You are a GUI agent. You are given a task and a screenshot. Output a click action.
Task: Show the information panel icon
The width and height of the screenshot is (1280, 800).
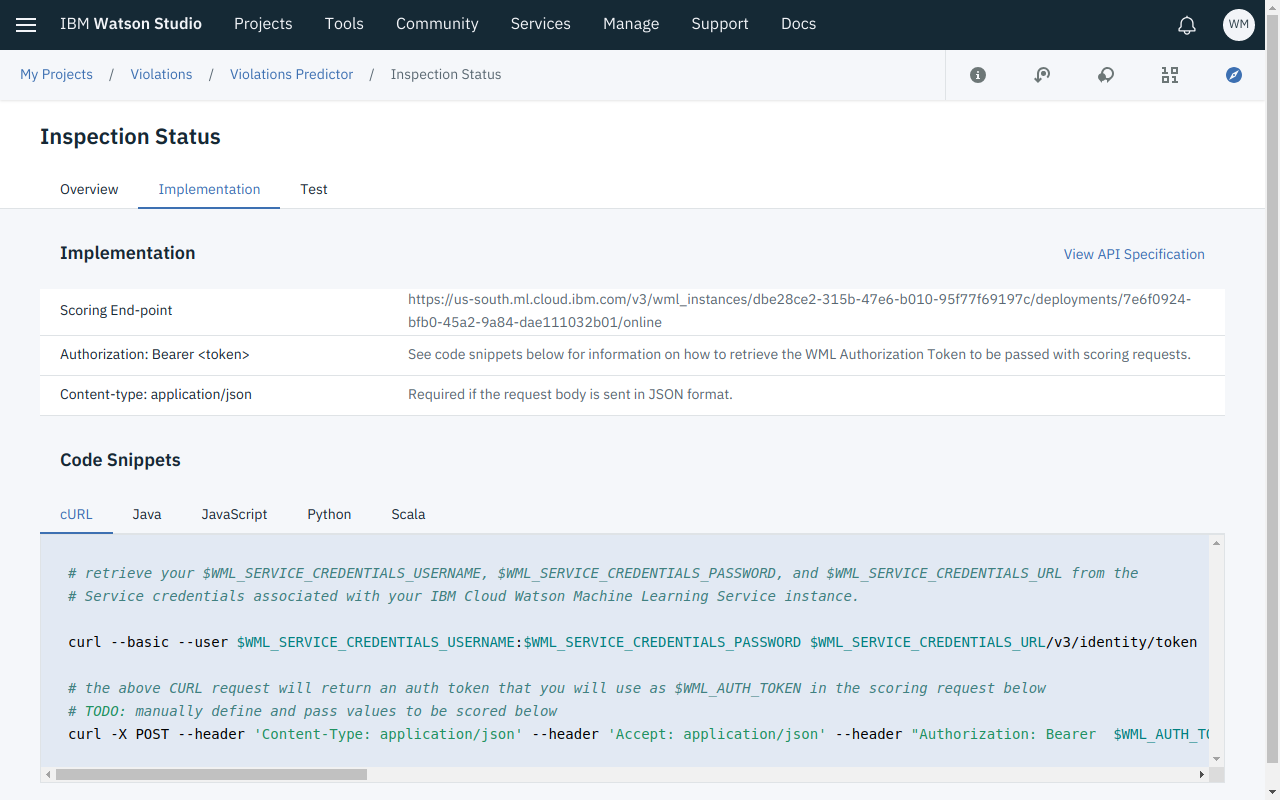coord(978,75)
